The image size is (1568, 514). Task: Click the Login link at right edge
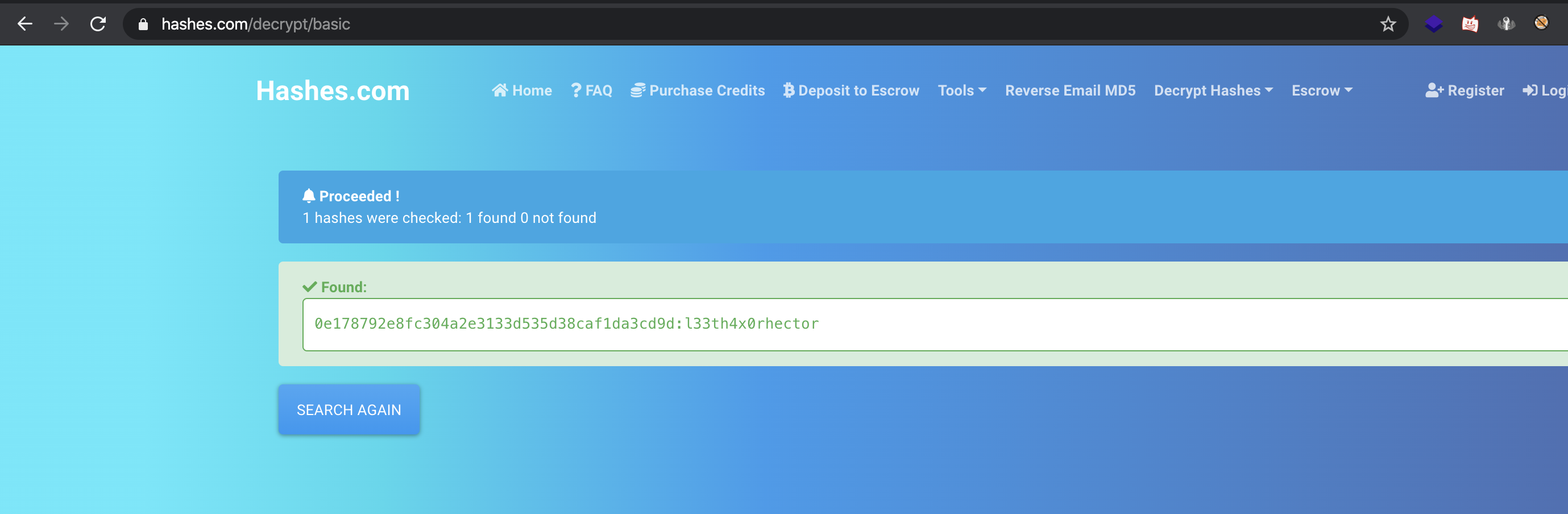(x=1545, y=91)
